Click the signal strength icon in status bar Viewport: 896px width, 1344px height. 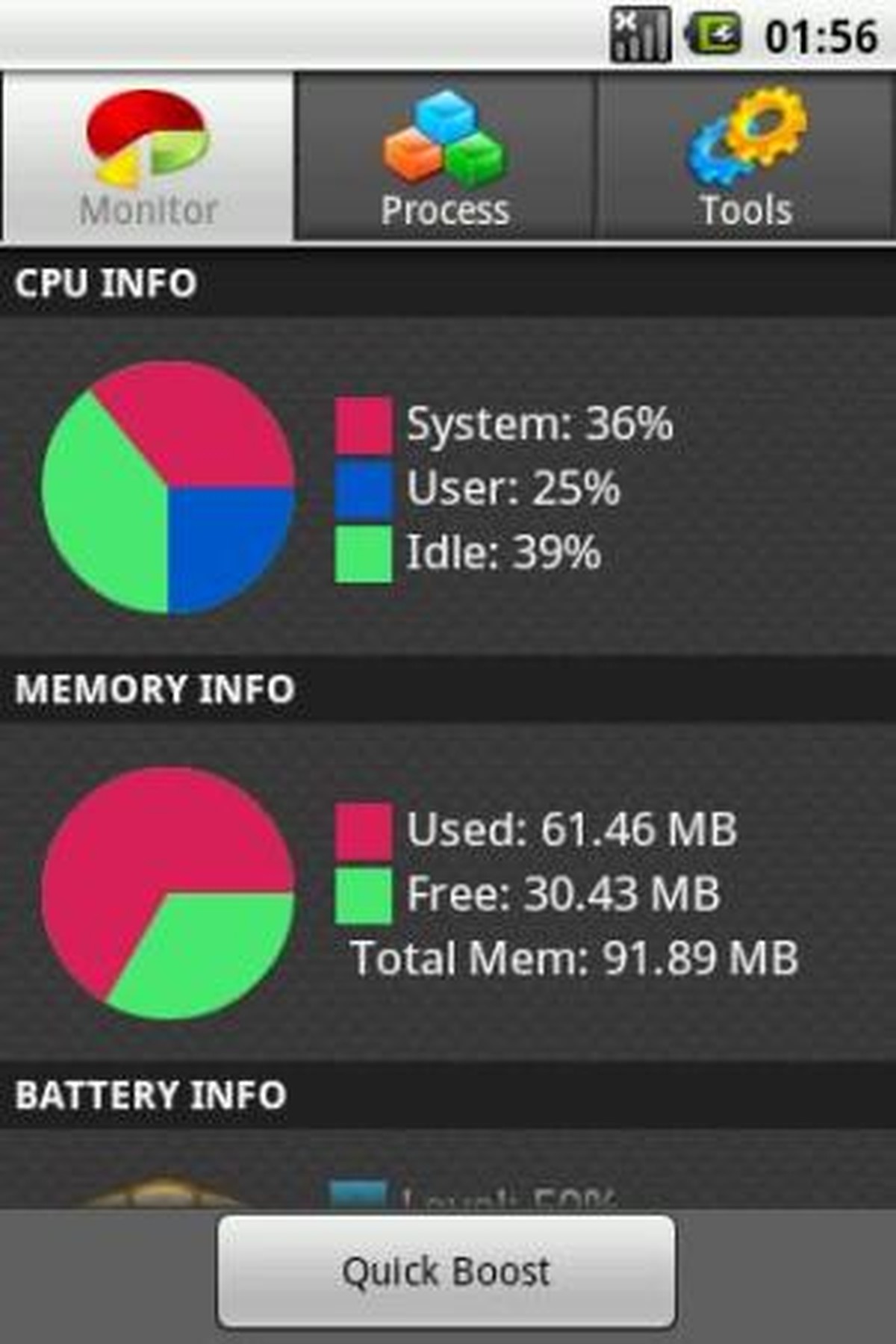(639, 34)
